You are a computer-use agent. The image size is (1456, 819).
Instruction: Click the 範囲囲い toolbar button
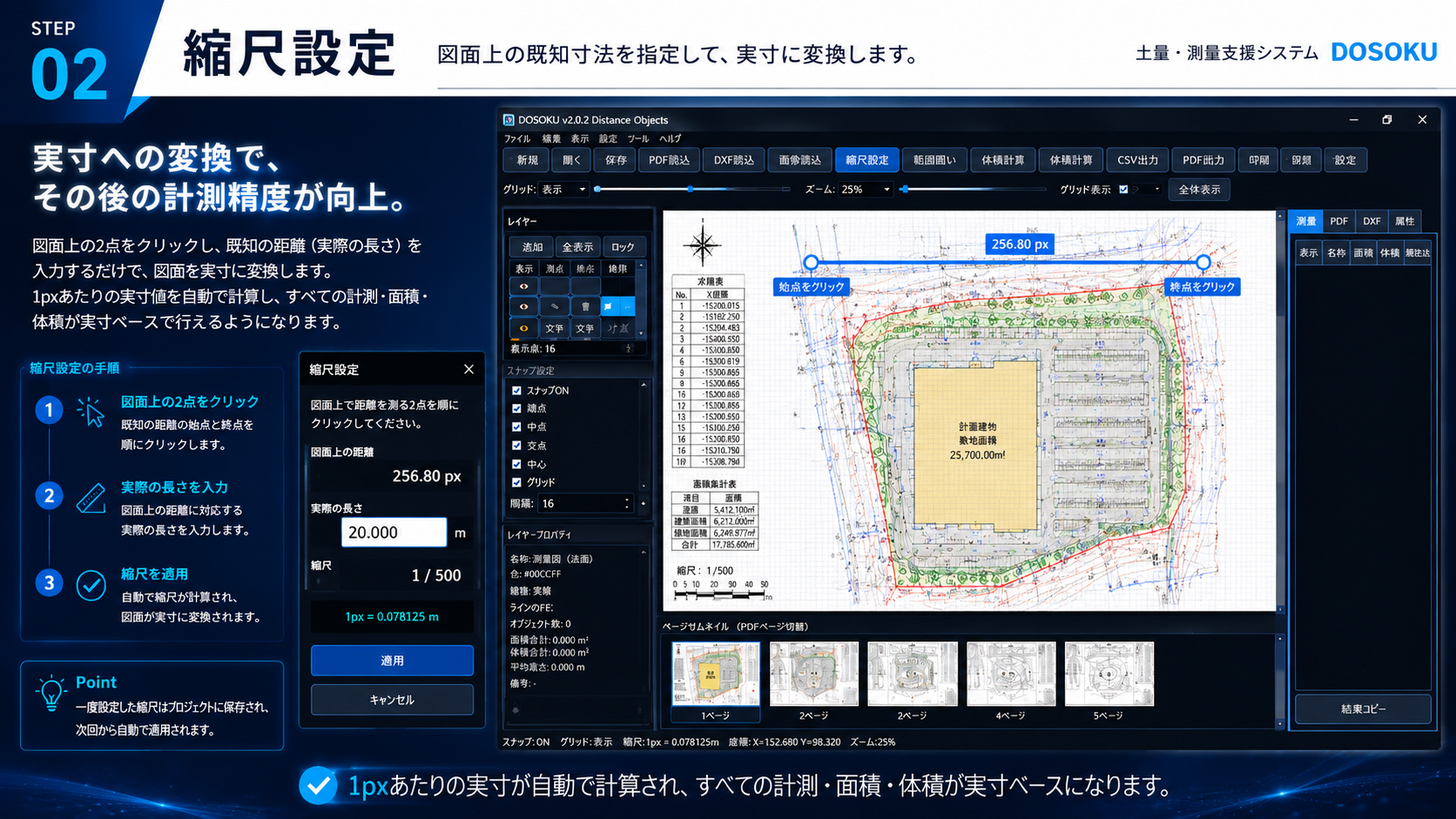[x=934, y=160]
